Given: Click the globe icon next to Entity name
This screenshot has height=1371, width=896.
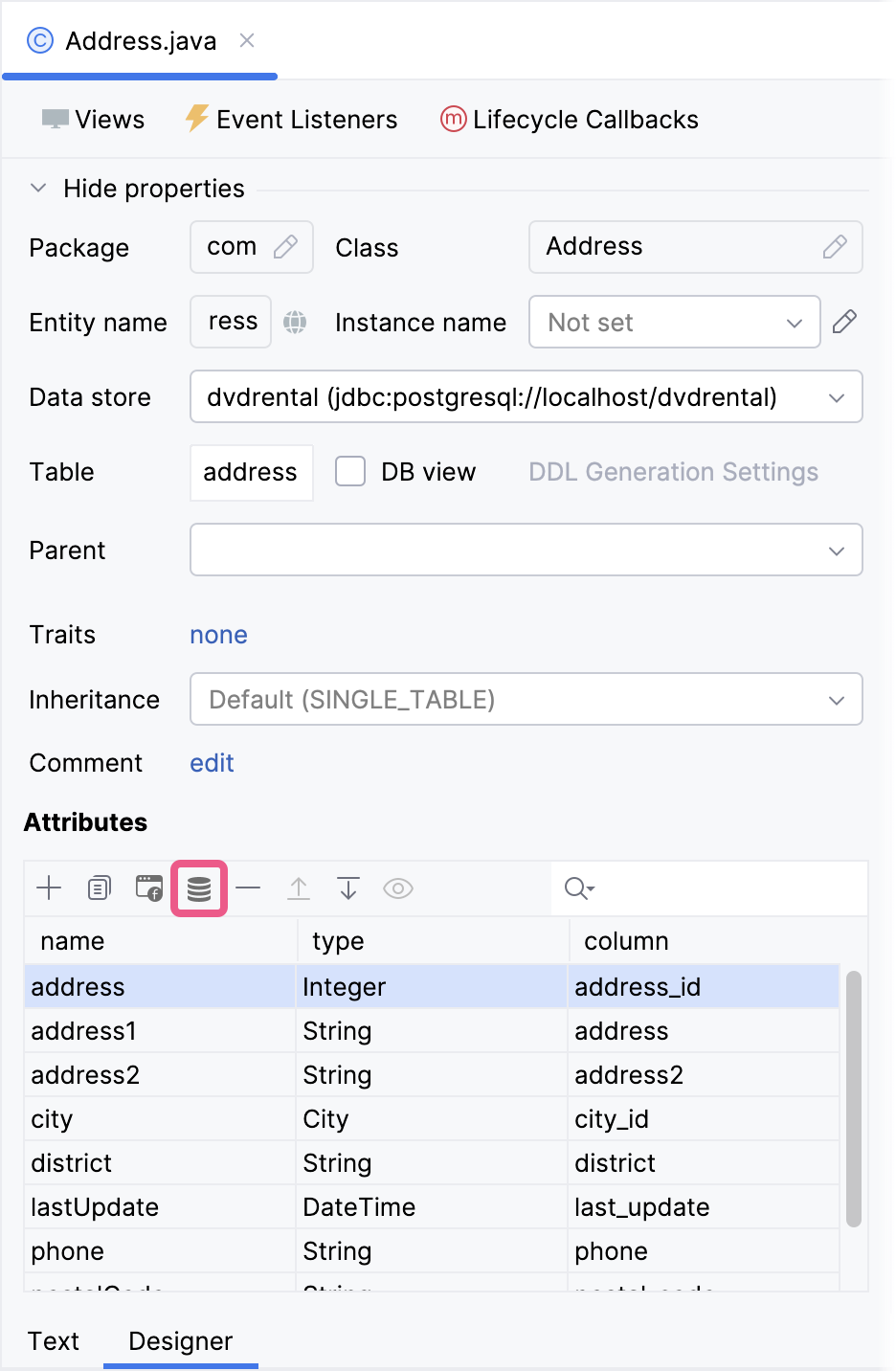Looking at the screenshot, I should pyautogui.click(x=295, y=322).
